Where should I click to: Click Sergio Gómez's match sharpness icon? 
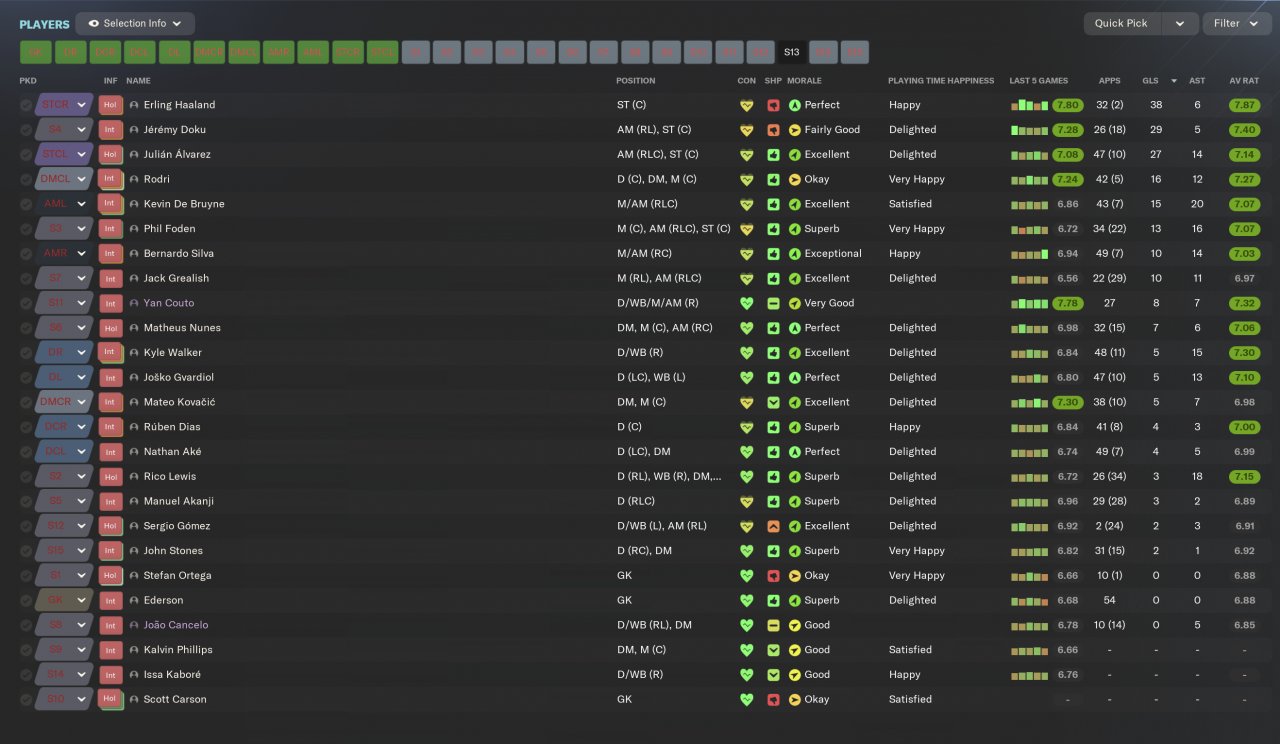tap(773, 526)
